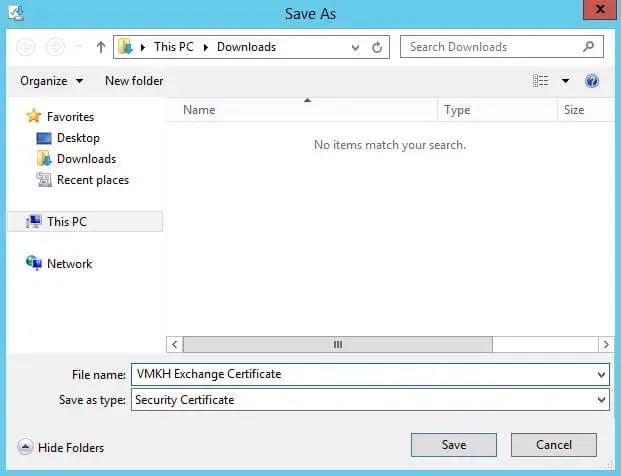Open the Organize menu
Viewport: 621px width, 476px height.
52,81
